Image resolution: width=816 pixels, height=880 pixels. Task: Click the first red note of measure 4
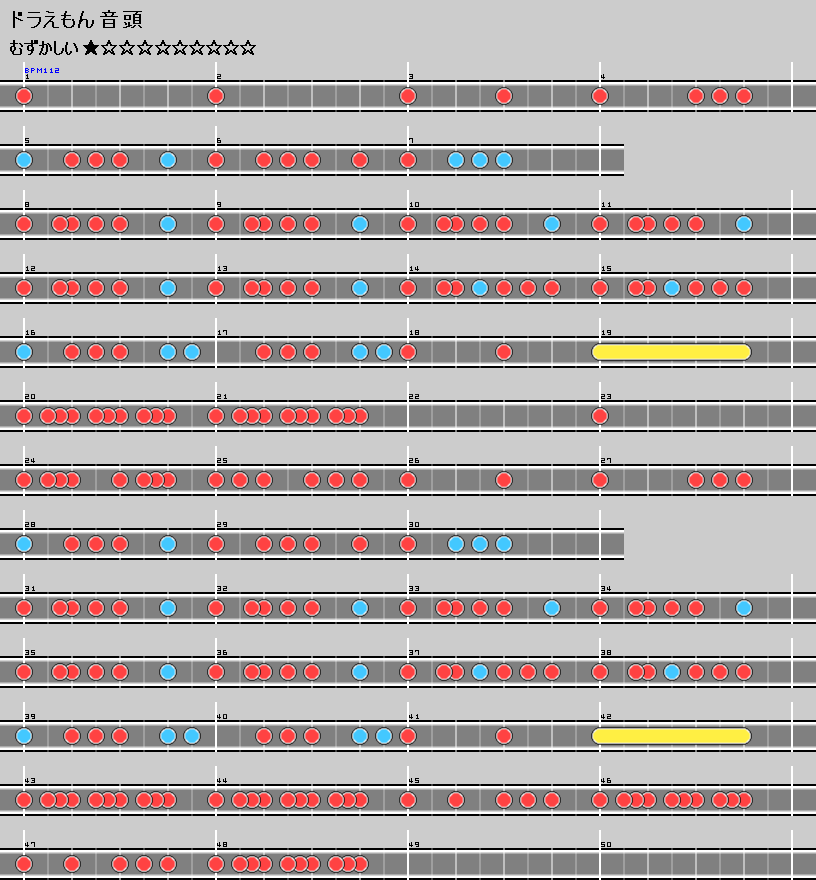coord(600,96)
